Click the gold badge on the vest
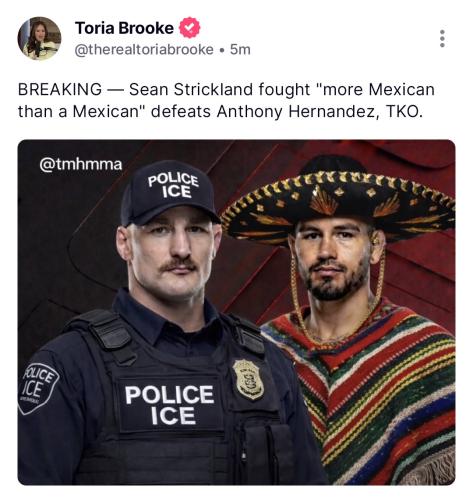 [248, 379]
